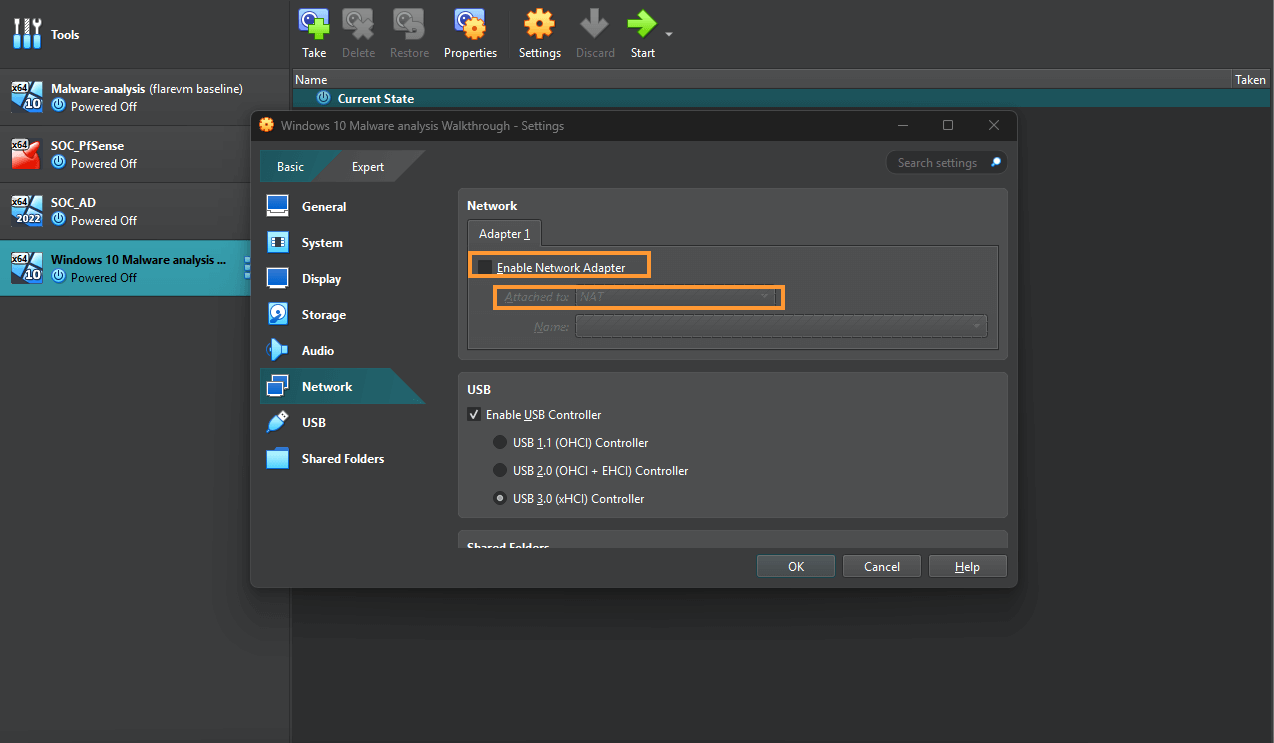The width and height of the screenshot is (1274, 743).
Task: Close the Settings dialog window
Action: click(993, 125)
